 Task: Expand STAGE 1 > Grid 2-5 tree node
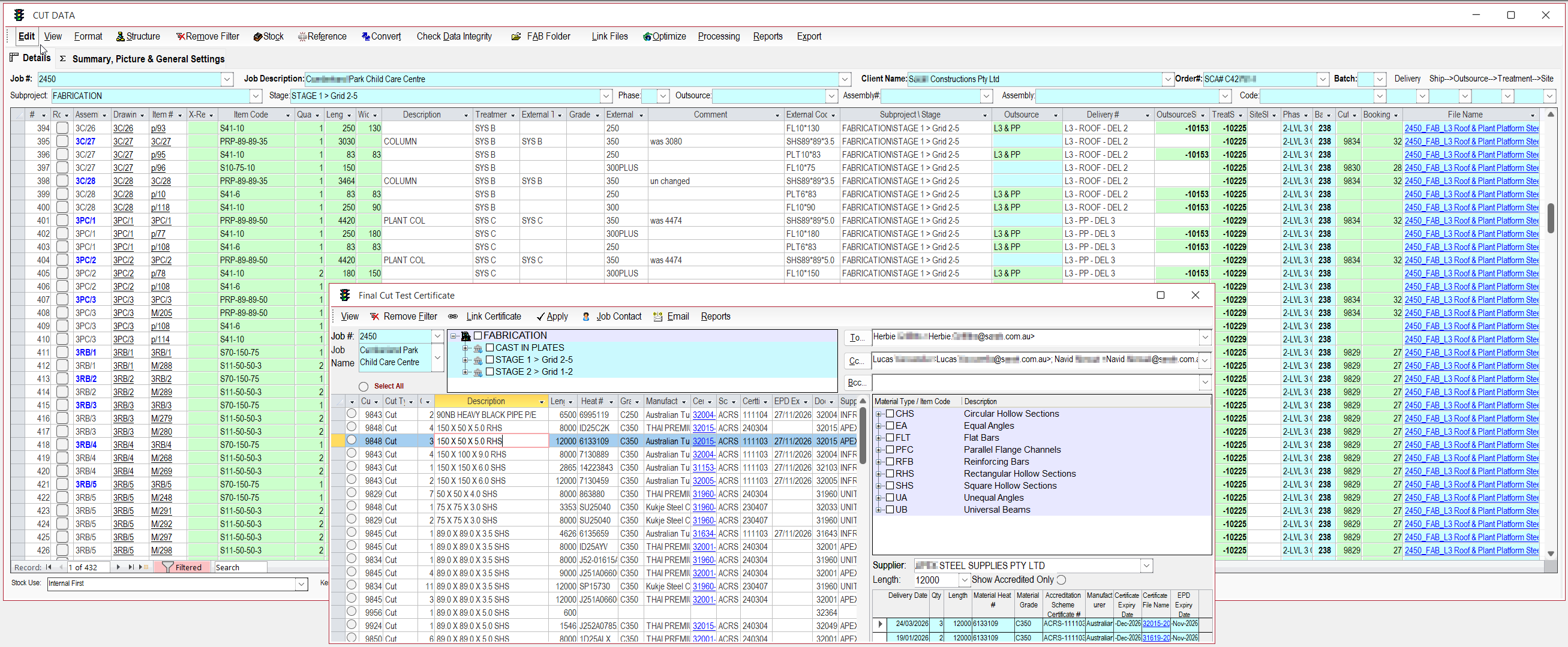[x=465, y=360]
